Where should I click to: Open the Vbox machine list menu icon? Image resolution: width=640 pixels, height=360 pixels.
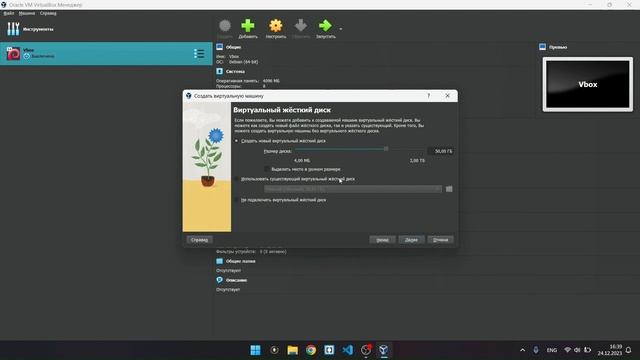click(x=199, y=53)
